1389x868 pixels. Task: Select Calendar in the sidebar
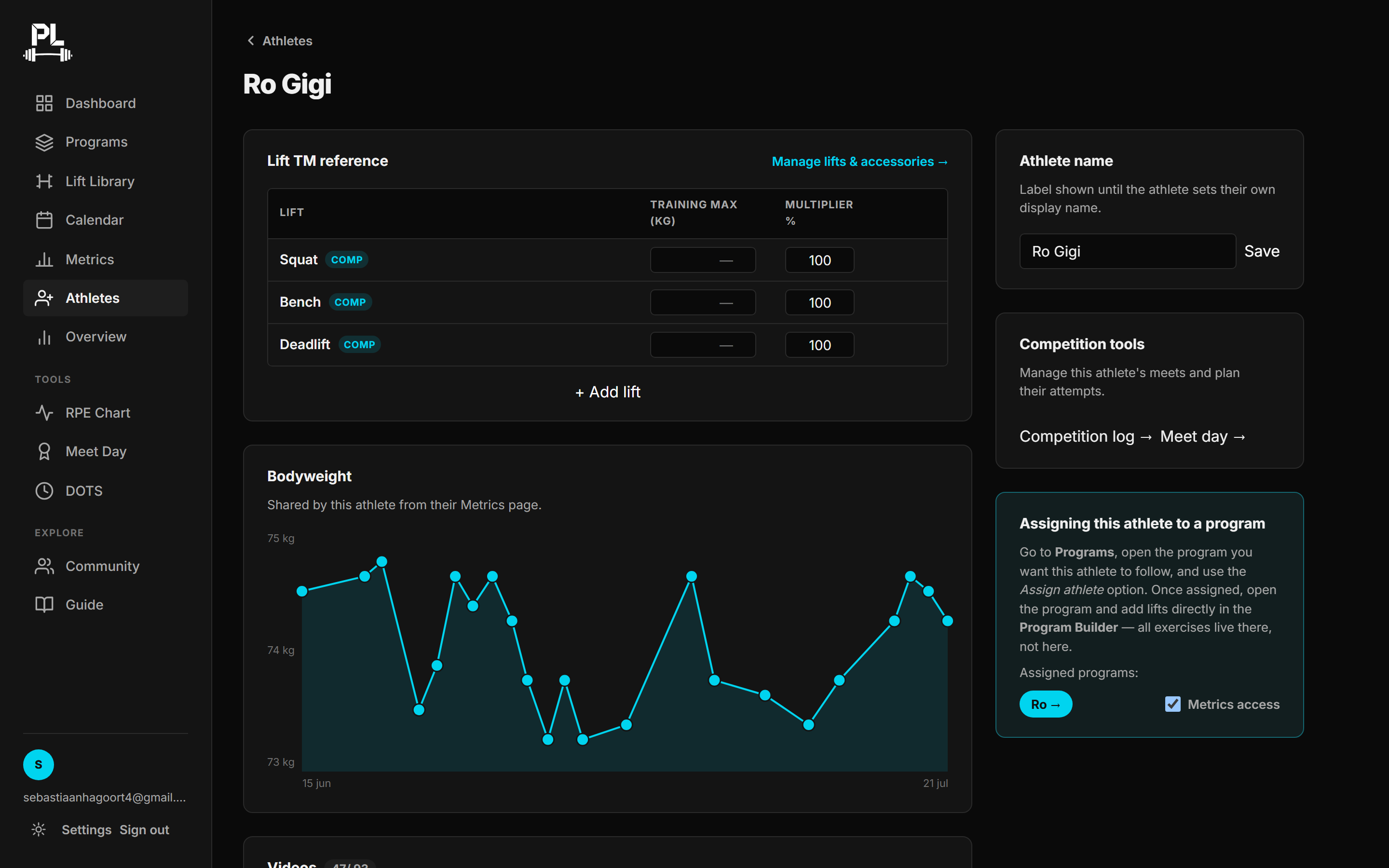[106, 220]
